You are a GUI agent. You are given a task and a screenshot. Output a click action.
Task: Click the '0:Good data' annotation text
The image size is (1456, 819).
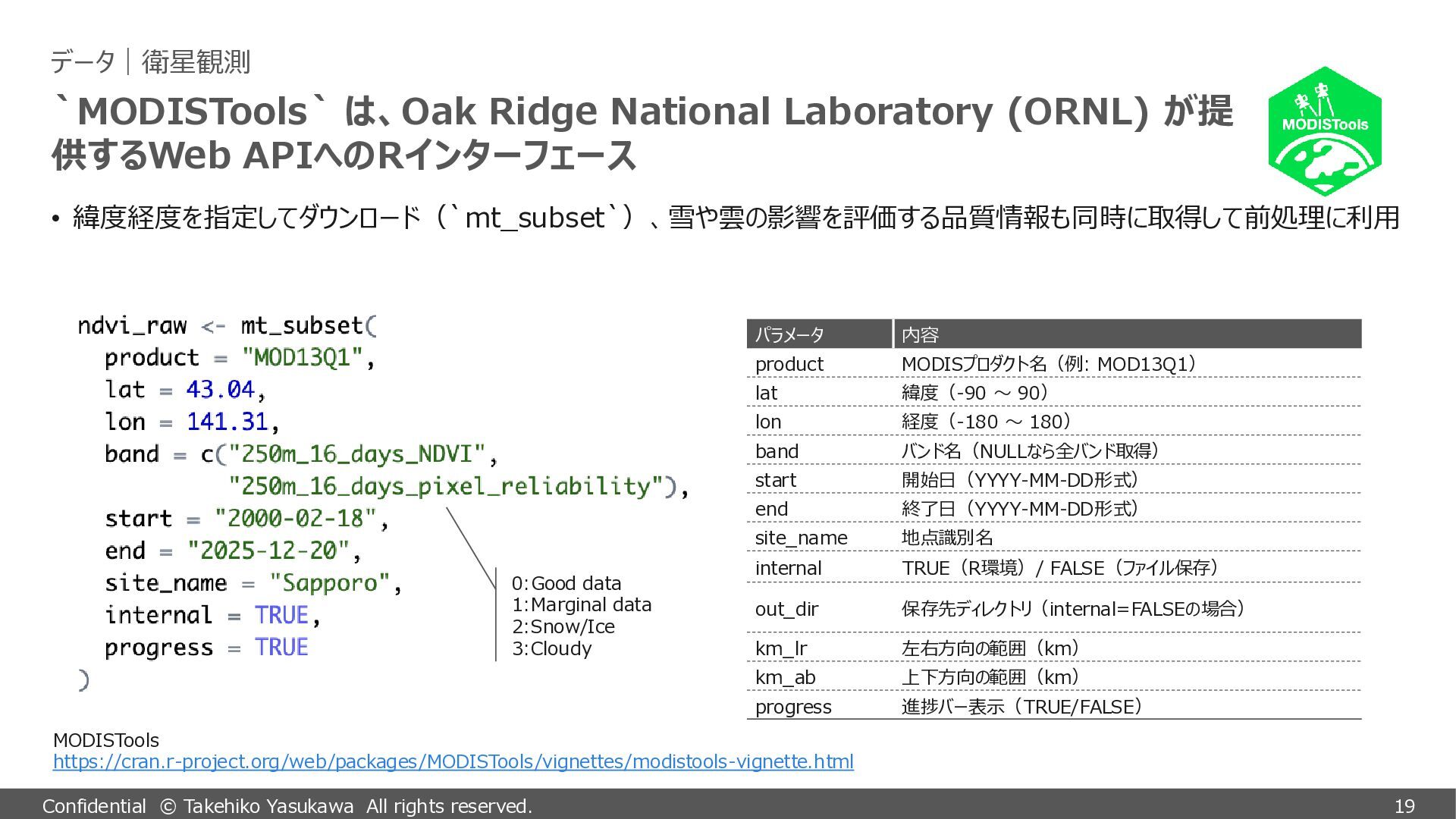pyautogui.click(x=566, y=583)
